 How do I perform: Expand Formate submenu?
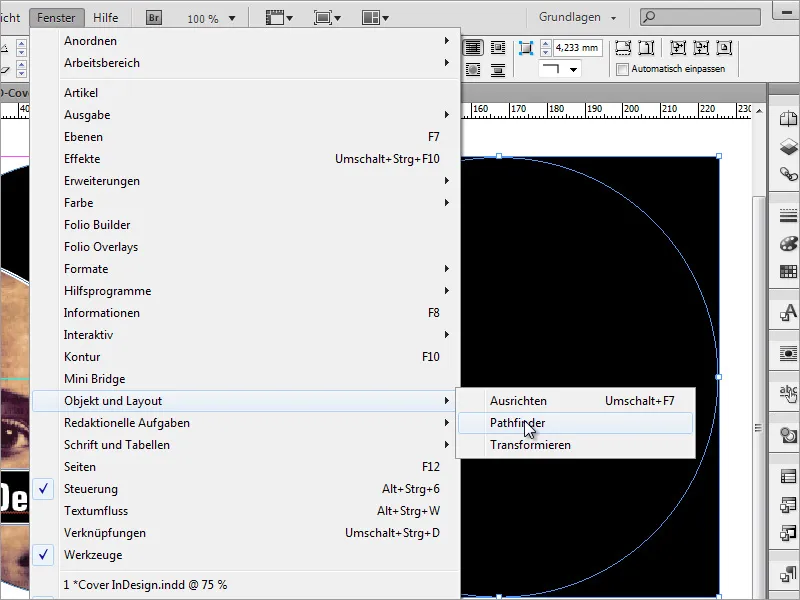(x=245, y=268)
